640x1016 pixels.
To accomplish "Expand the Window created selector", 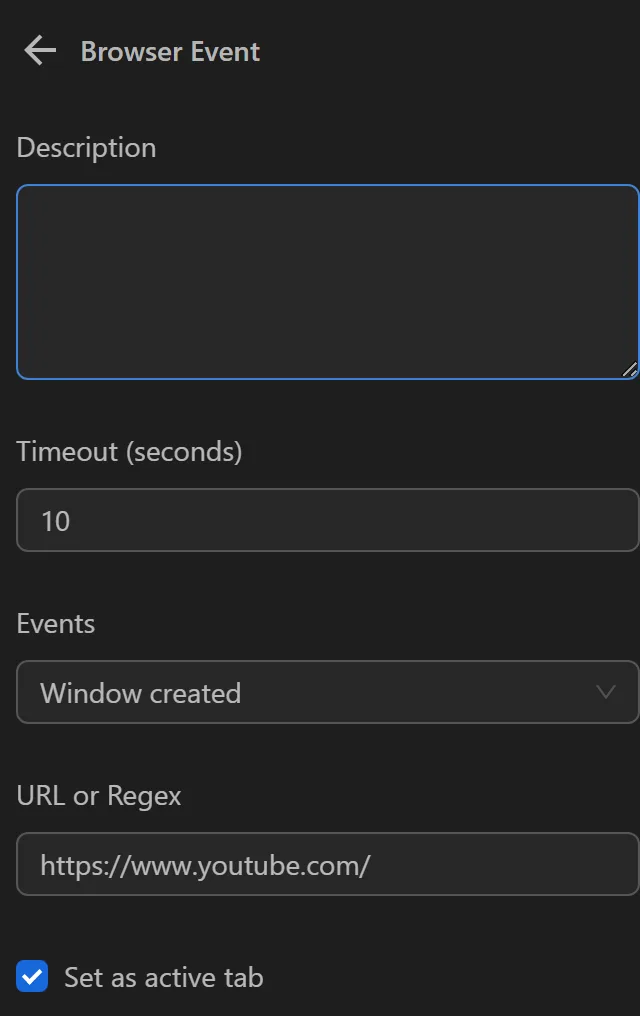I will pyautogui.click(x=327, y=692).
